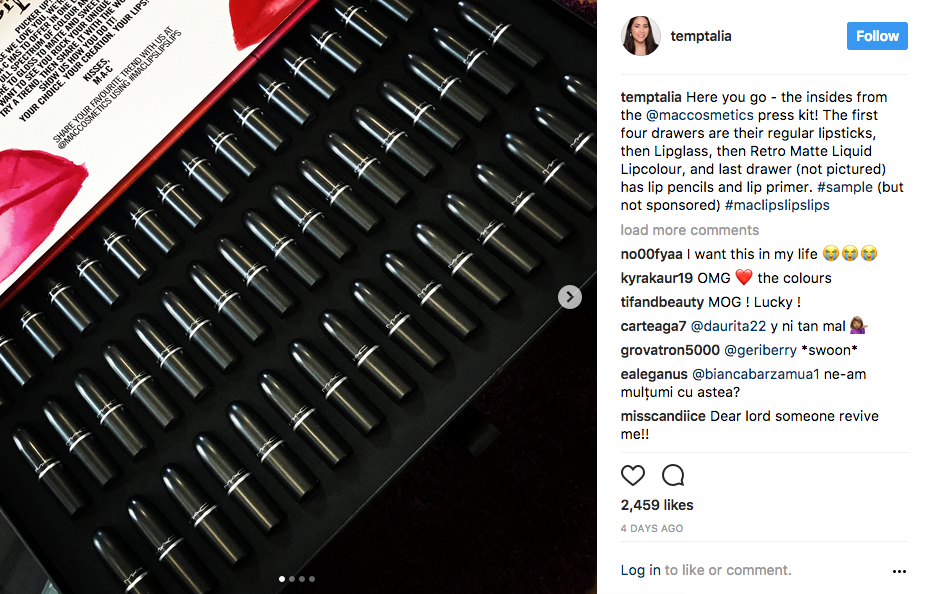Select the third carousel dot

click(302, 579)
